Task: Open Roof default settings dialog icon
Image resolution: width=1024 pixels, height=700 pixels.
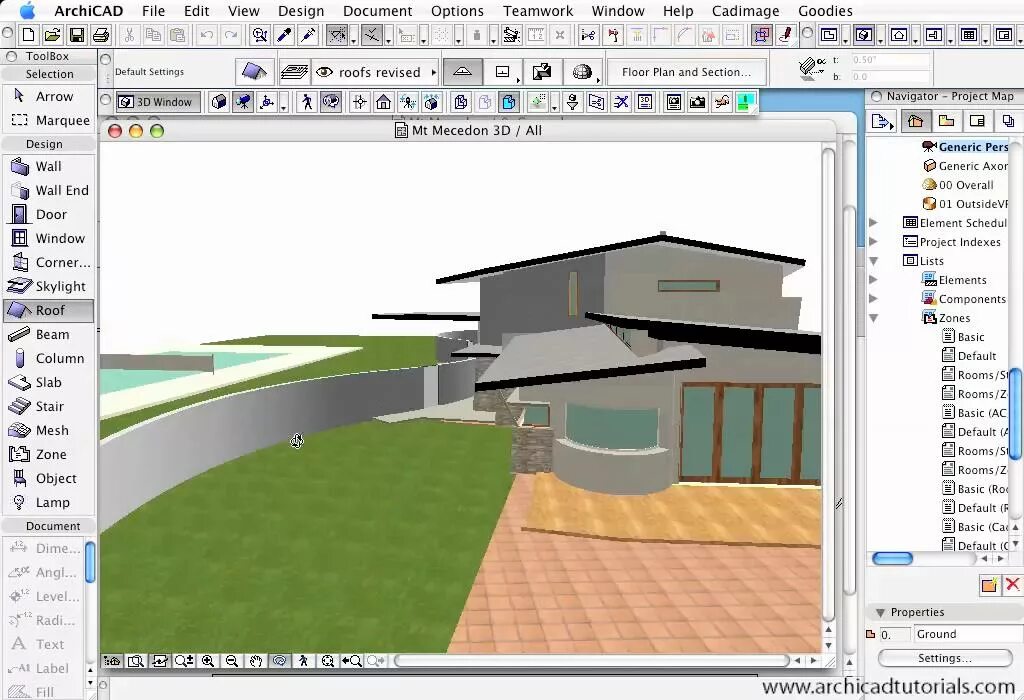Action: click(254, 72)
